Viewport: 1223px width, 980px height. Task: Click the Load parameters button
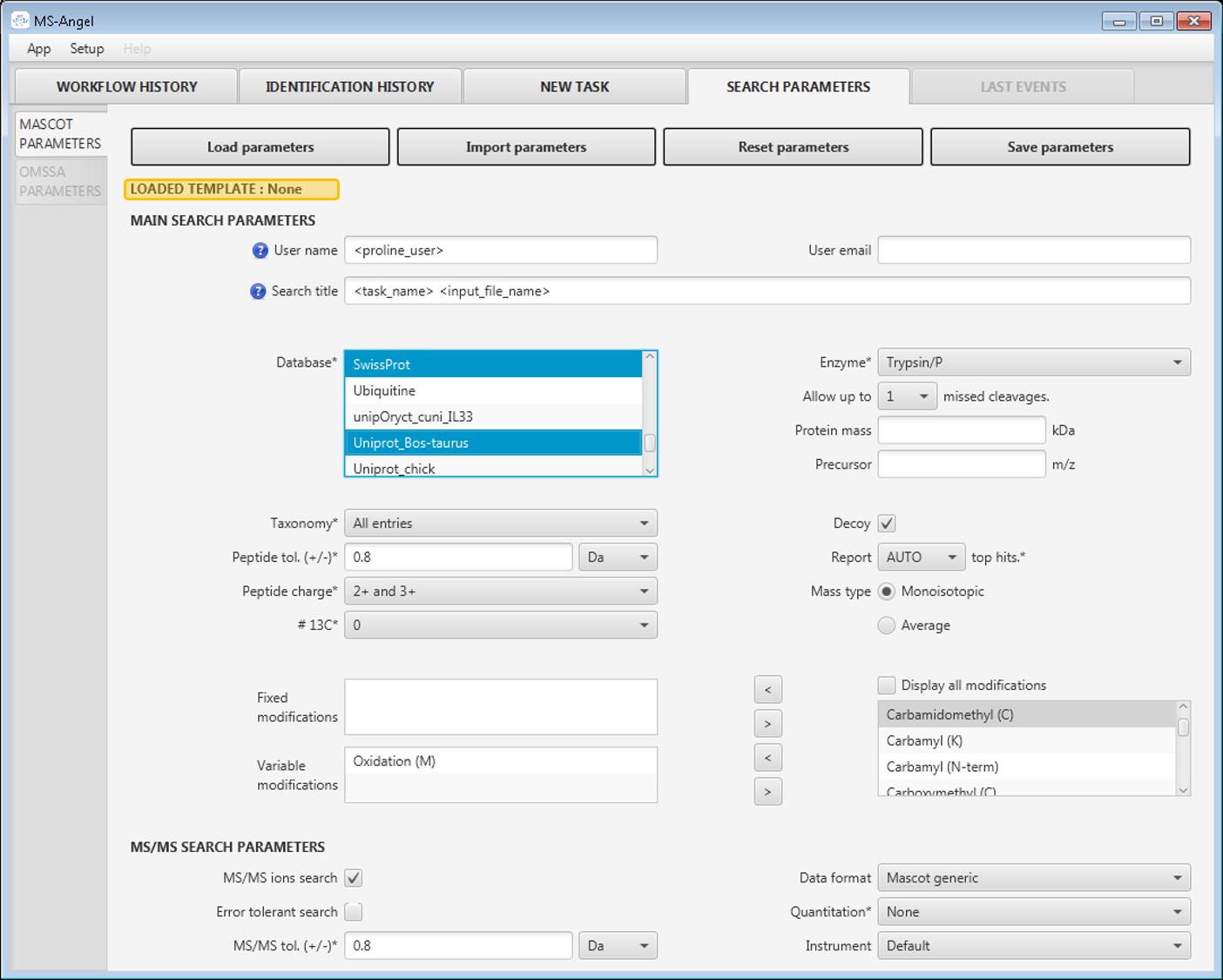pos(260,147)
